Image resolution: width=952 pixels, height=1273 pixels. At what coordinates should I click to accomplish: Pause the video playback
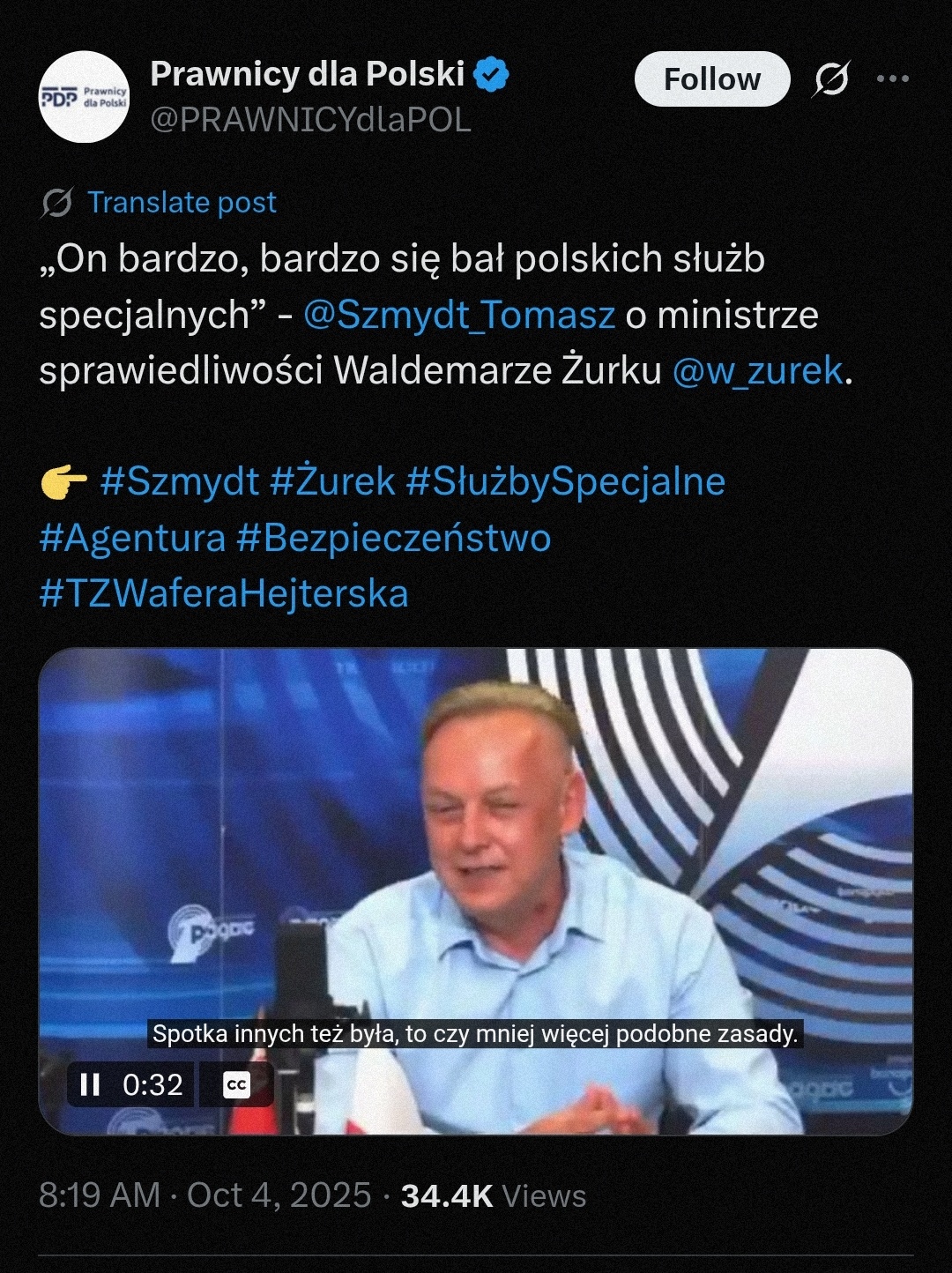click(90, 1084)
